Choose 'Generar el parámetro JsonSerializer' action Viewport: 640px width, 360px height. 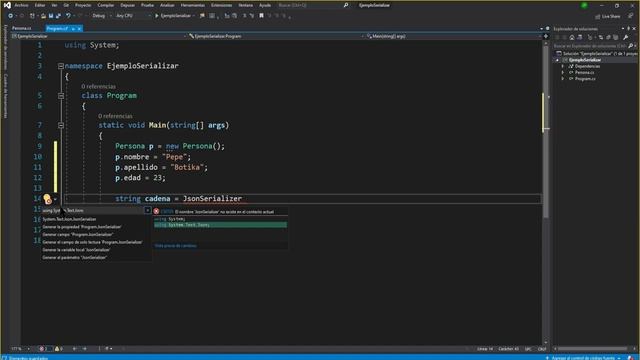(x=75, y=258)
